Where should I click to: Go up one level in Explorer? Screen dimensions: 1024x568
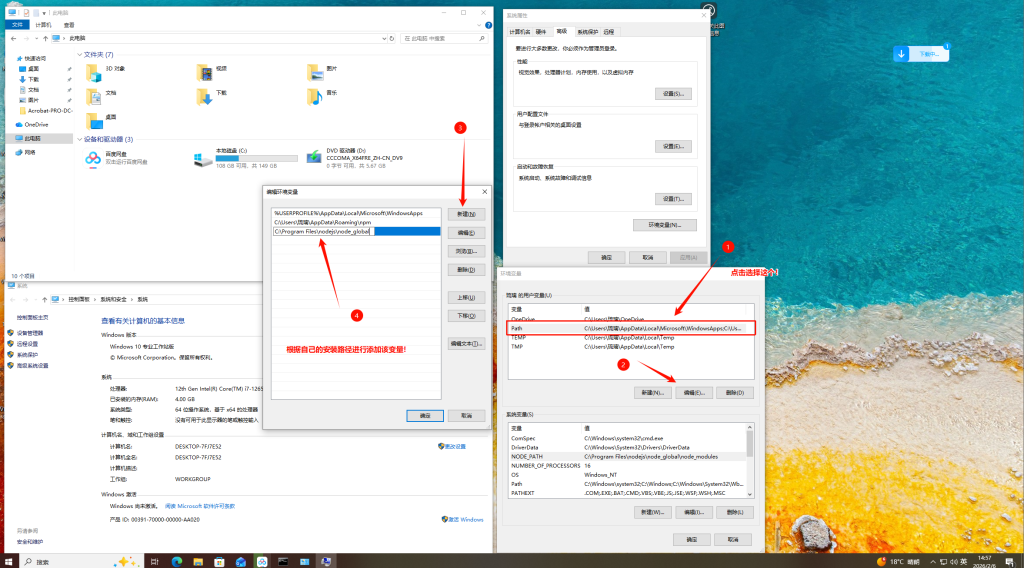click(x=45, y=39)
